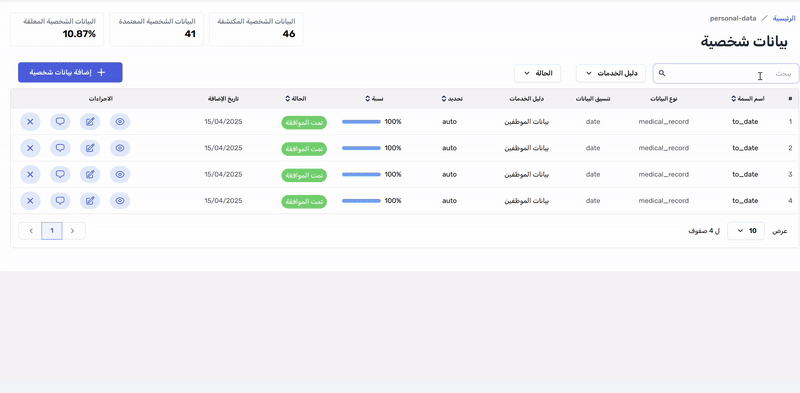
Task: Click the تمت الموافقة badge in row 4
Action: click(x=304, y=201)
